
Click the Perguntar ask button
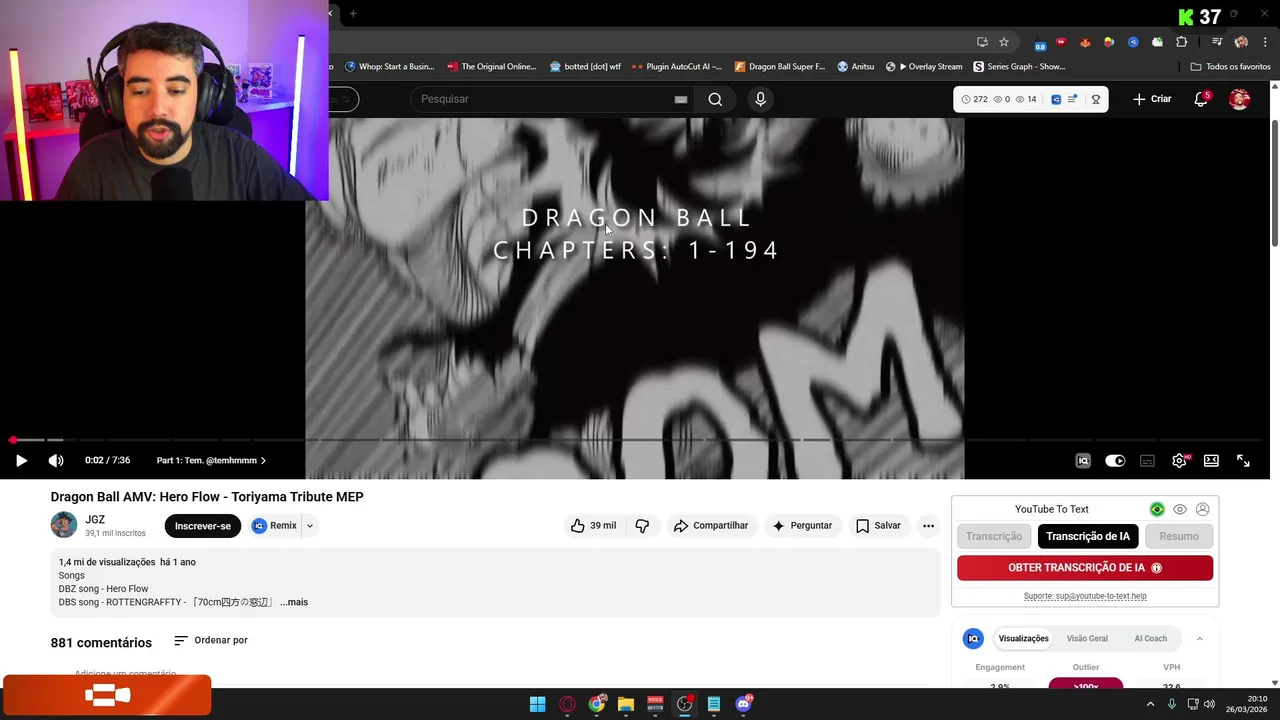click(x=802, y=526)
